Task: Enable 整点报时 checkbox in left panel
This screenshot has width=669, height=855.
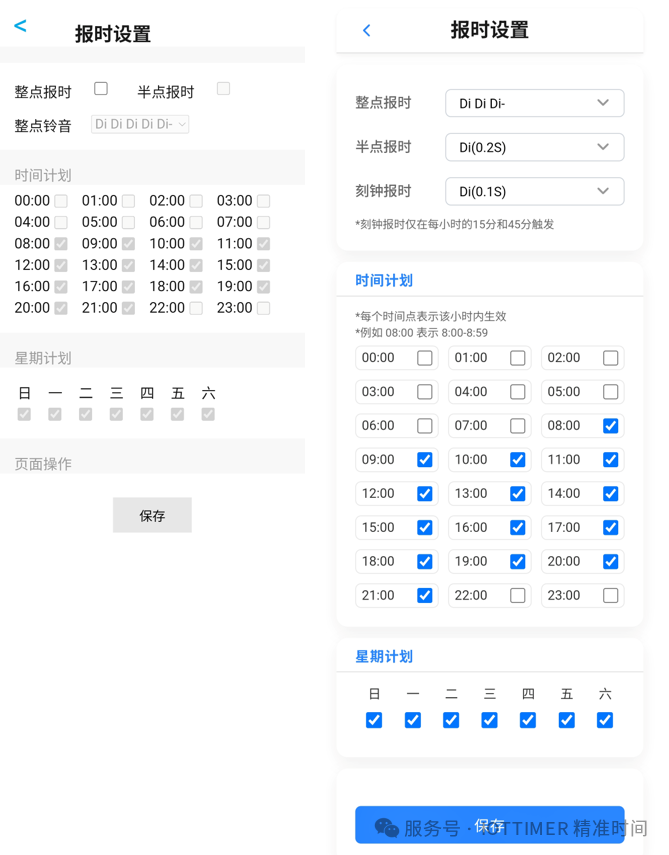Action: coord(101,88)
